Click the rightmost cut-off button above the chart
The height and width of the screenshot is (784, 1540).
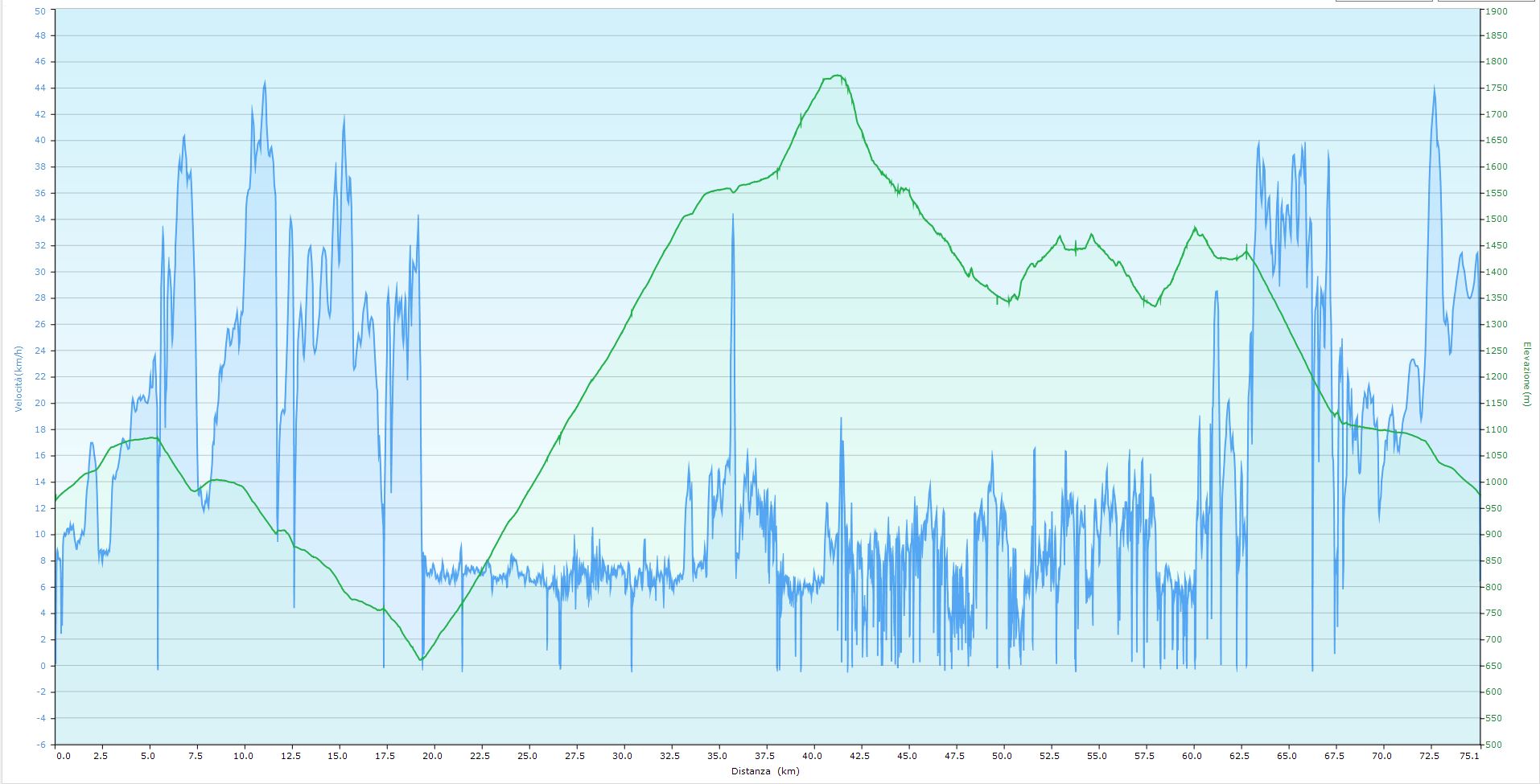1487,1
